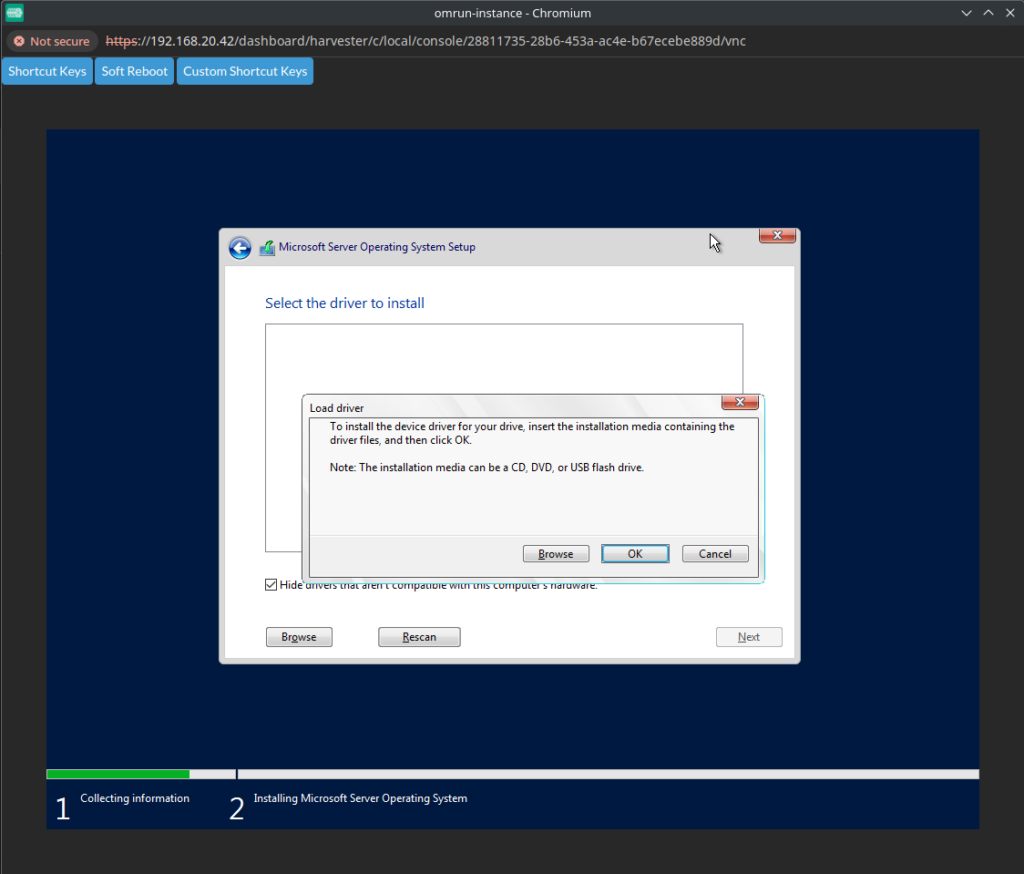Click the Not secure warning icon

(19, 41)
